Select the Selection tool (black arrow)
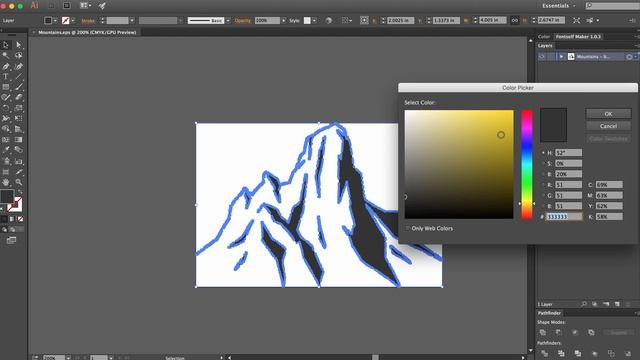The height and width of the screenshot is (360, 640). tap(6, 45)
